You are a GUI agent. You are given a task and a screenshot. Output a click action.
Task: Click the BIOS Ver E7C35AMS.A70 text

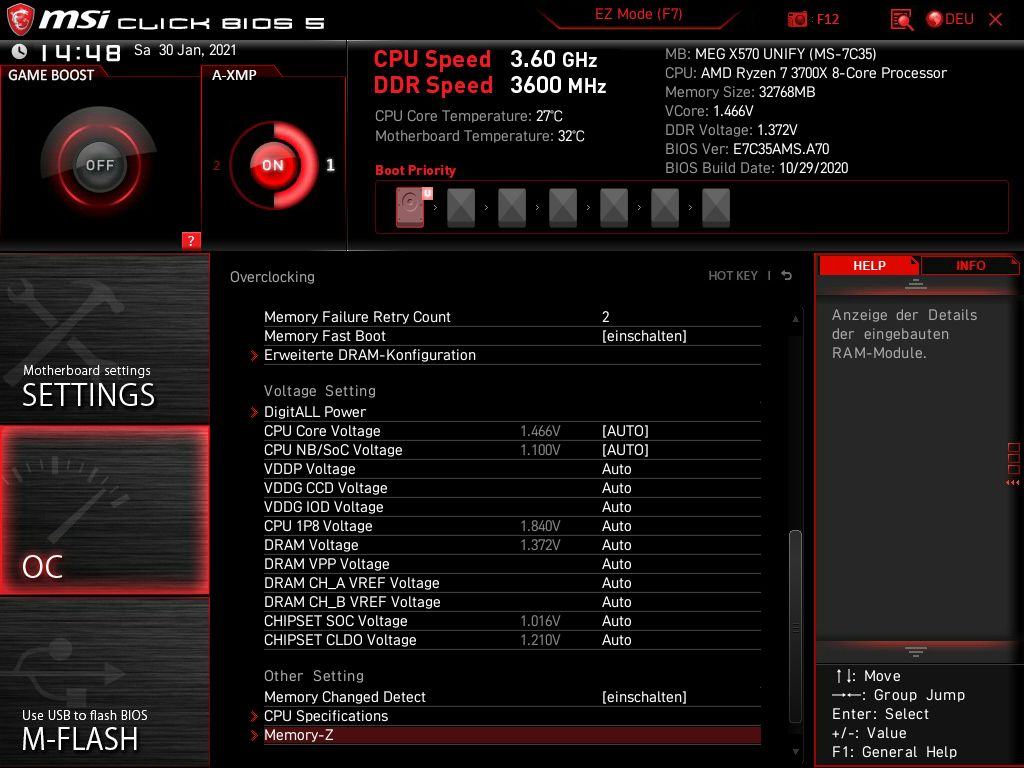pos(747,149)
